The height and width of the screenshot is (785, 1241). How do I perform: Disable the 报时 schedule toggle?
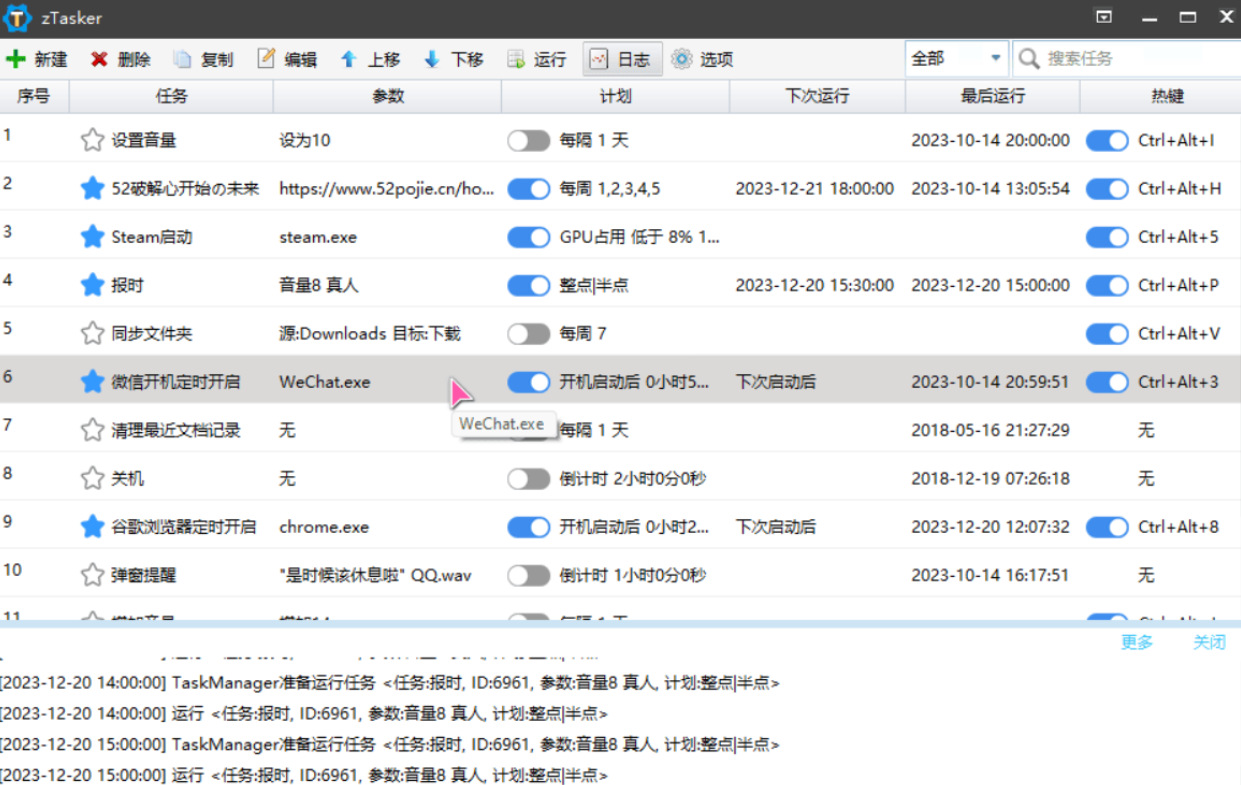tap(528, 285)
